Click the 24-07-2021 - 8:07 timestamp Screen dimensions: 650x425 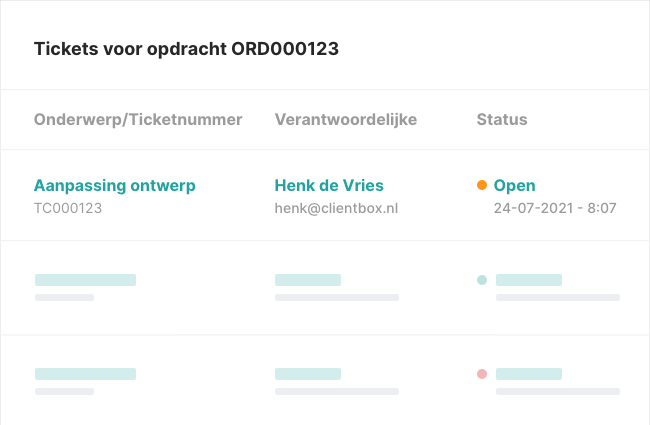[x=555, y=209]
